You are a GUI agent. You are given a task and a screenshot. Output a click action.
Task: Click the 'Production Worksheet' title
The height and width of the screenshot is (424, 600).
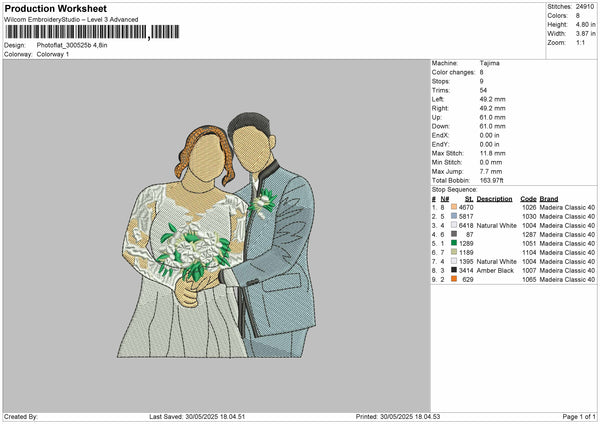pyautogui.click(x=56, y=8)
